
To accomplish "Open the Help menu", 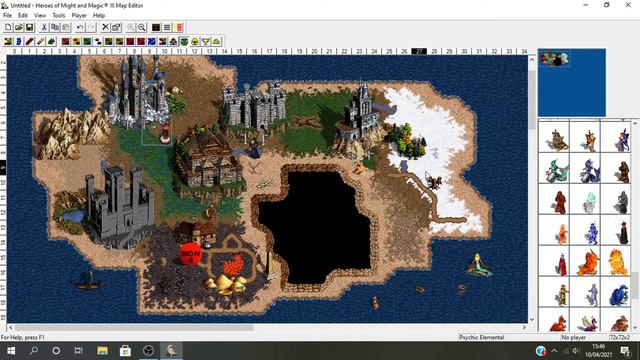I will [x=99, y=15].
